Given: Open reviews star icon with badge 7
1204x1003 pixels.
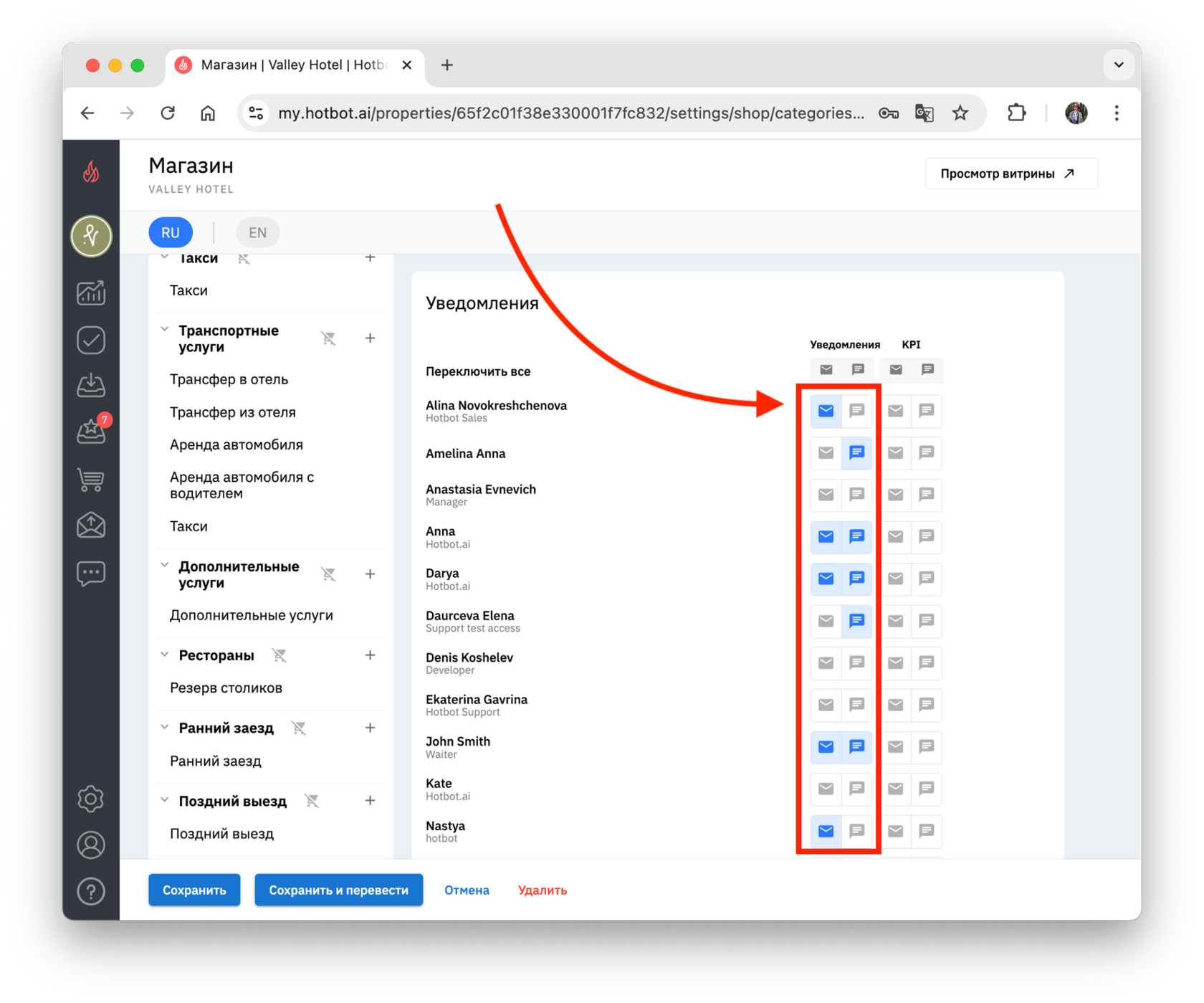Looking at the screenshot, I should (x=91, y=431).
